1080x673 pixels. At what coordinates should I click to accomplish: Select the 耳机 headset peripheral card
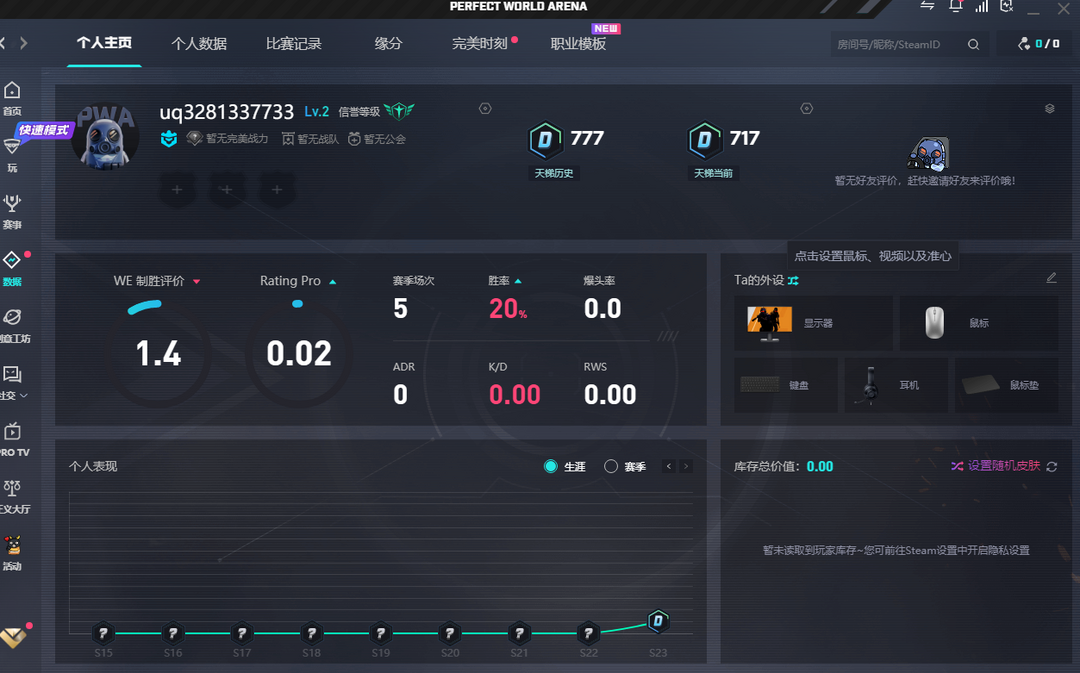(896, 385)
